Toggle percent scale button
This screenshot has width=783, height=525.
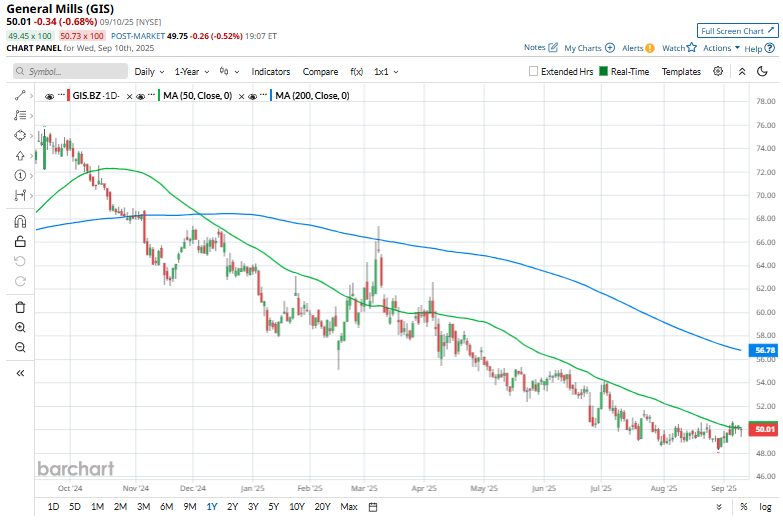tap(744, 507)
